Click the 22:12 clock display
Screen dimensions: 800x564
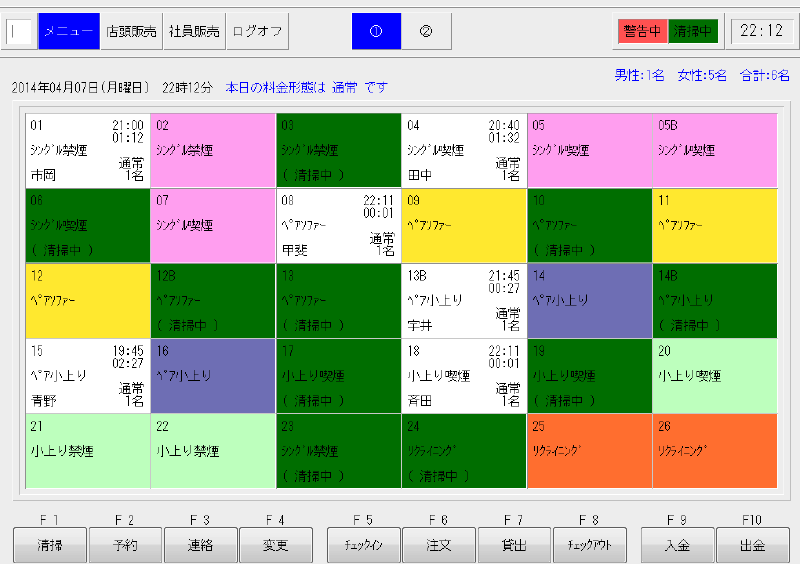click(x=762, y=31)
